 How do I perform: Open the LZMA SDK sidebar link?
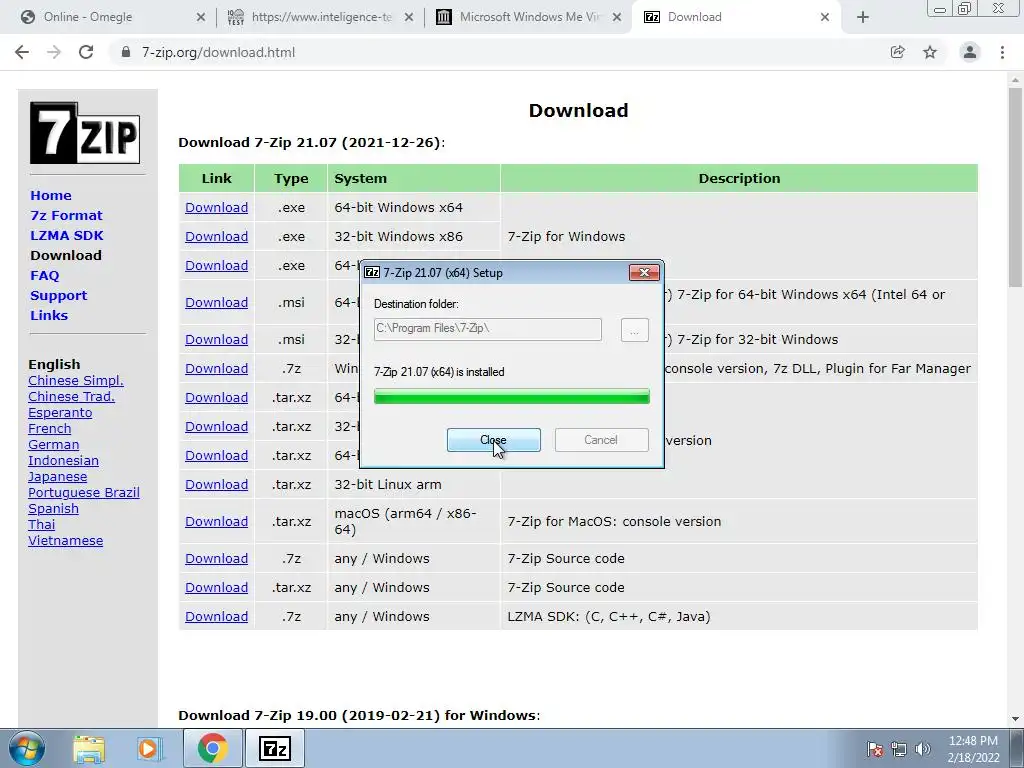click(67, 235)
